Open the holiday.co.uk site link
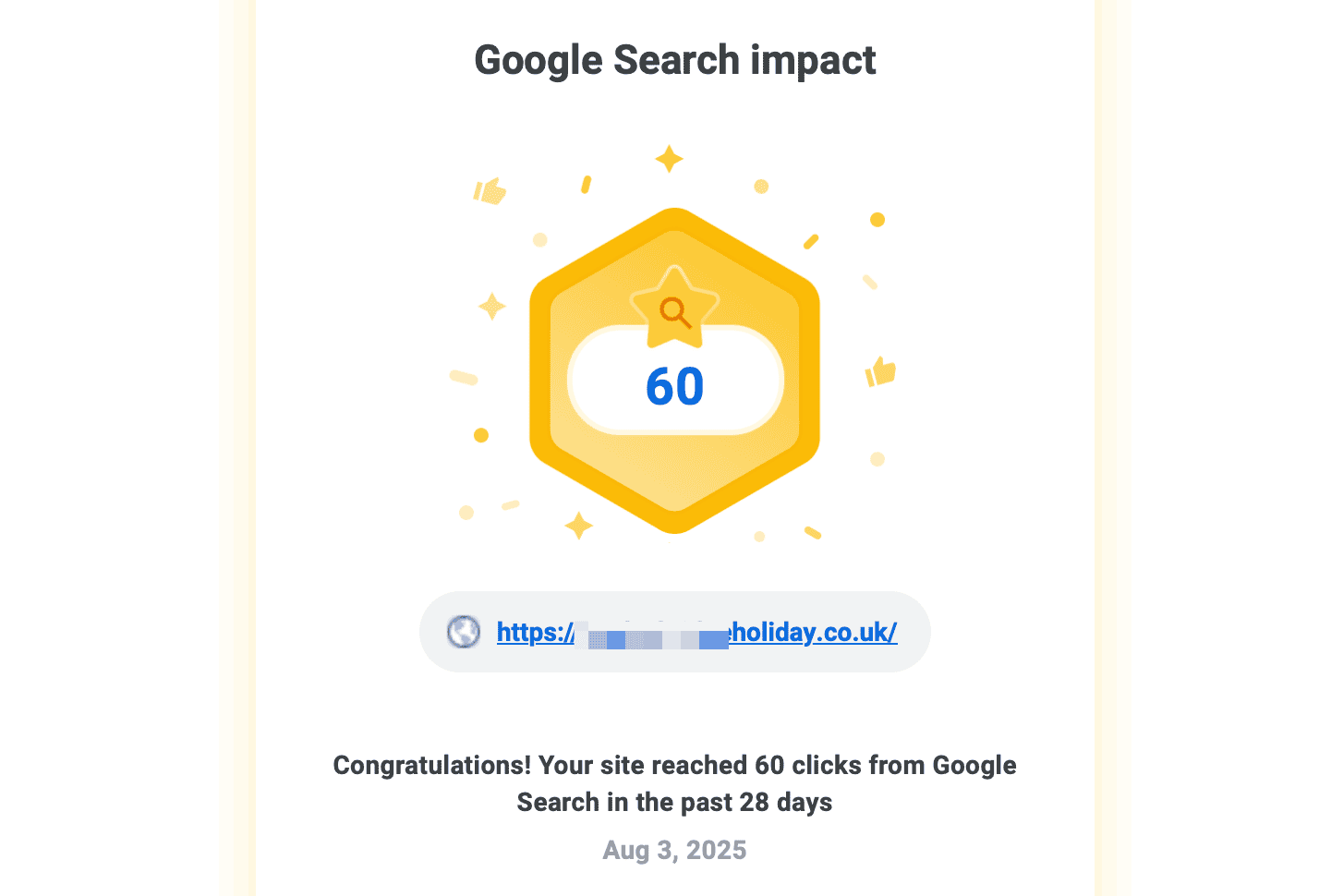Viewport: 1319px width, 896px height. [x=813, y=632]
